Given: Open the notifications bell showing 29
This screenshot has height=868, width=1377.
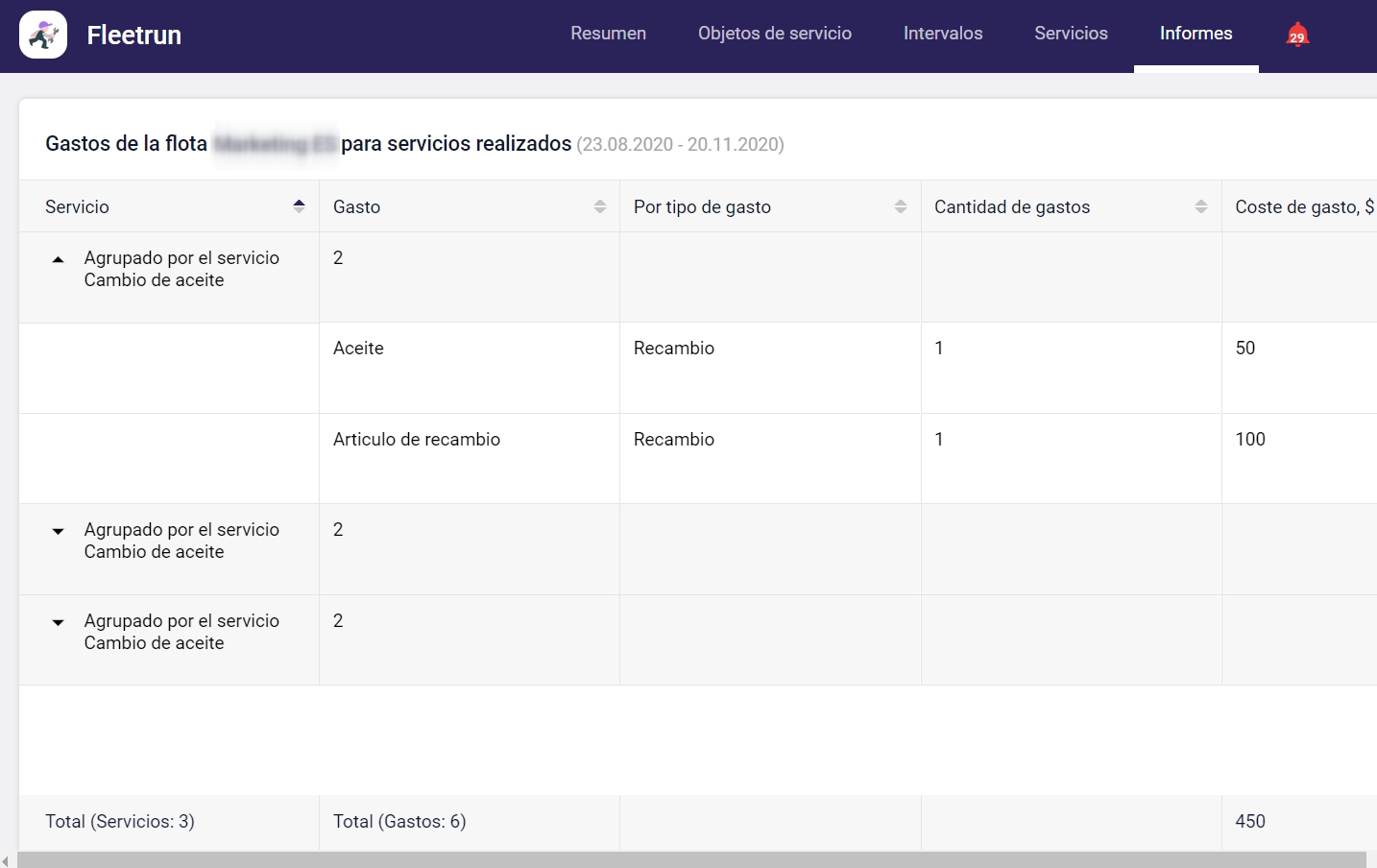Looking at the screenshot, I should point(1297,35).
